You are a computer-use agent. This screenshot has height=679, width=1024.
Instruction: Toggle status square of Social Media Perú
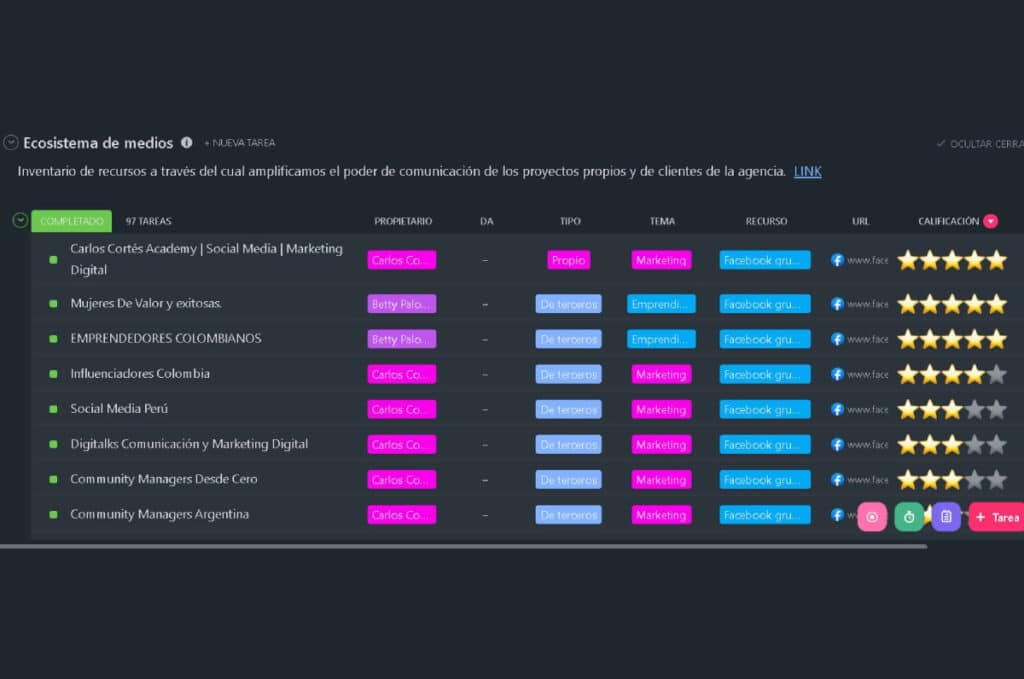point(54,409)
